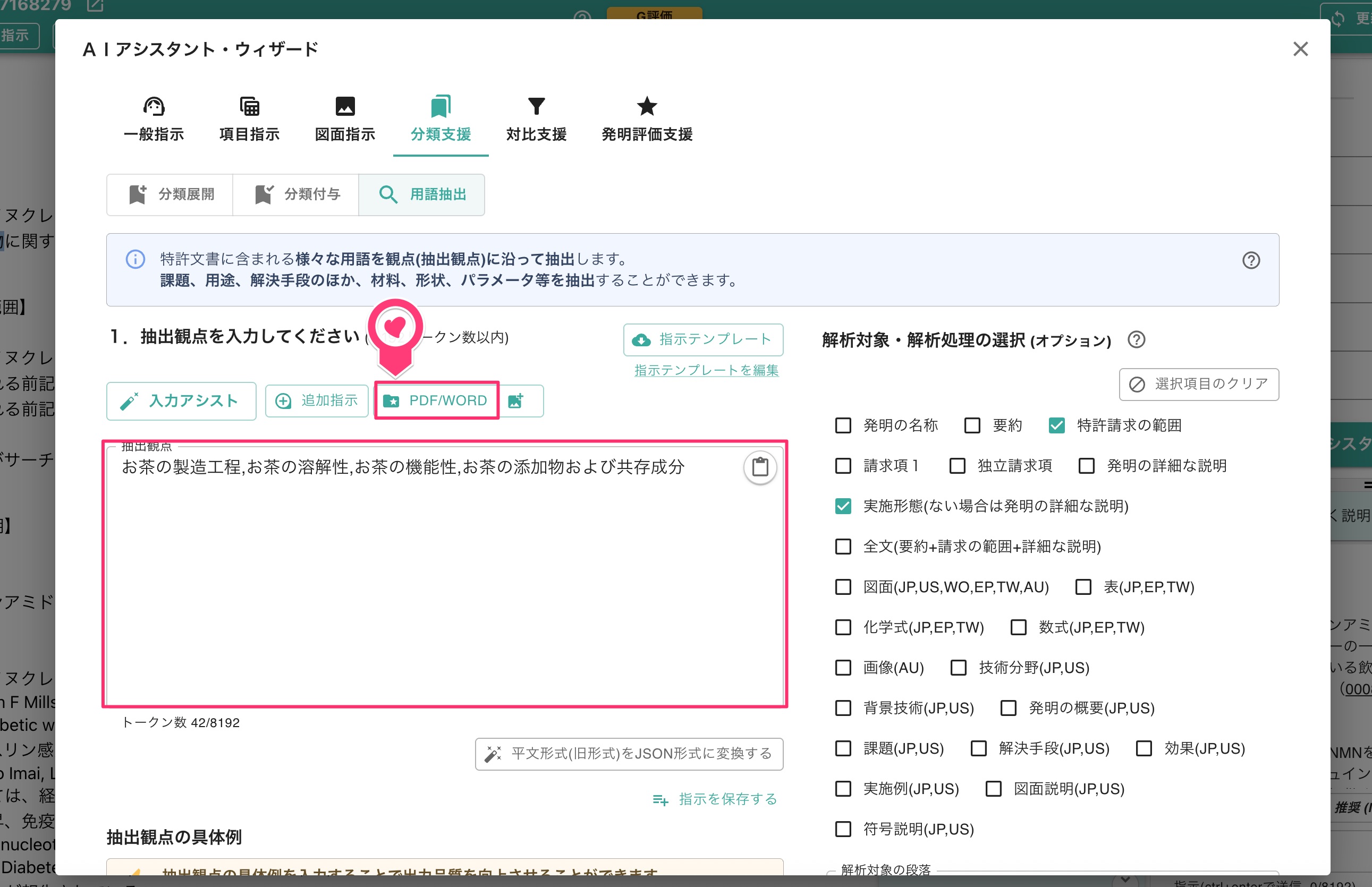Click the funnel icon above 対比支援
The height and width of the screenshot is (887, 1372).
[x=537, y=106]
